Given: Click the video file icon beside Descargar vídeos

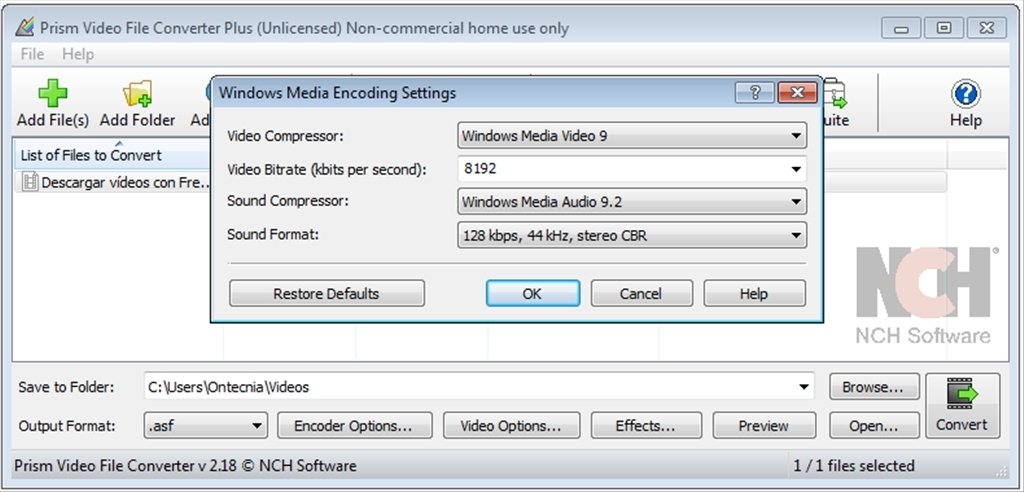Looking at the screenshot, I should click(30, 182).
